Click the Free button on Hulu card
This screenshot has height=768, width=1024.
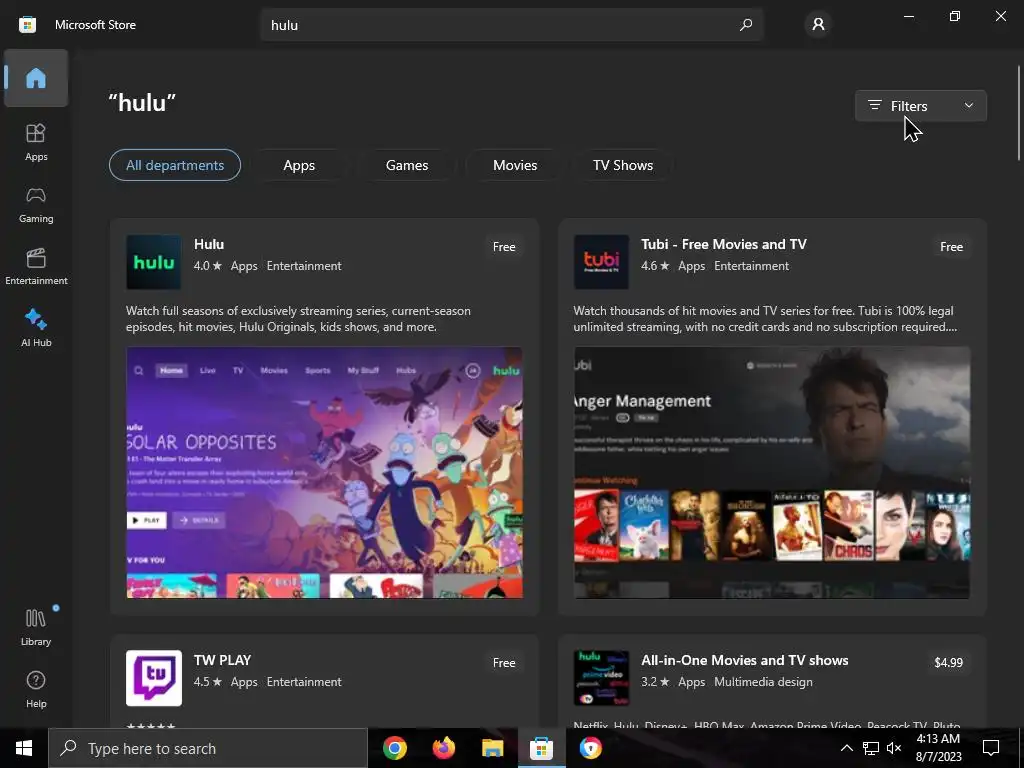coord(504,247)
